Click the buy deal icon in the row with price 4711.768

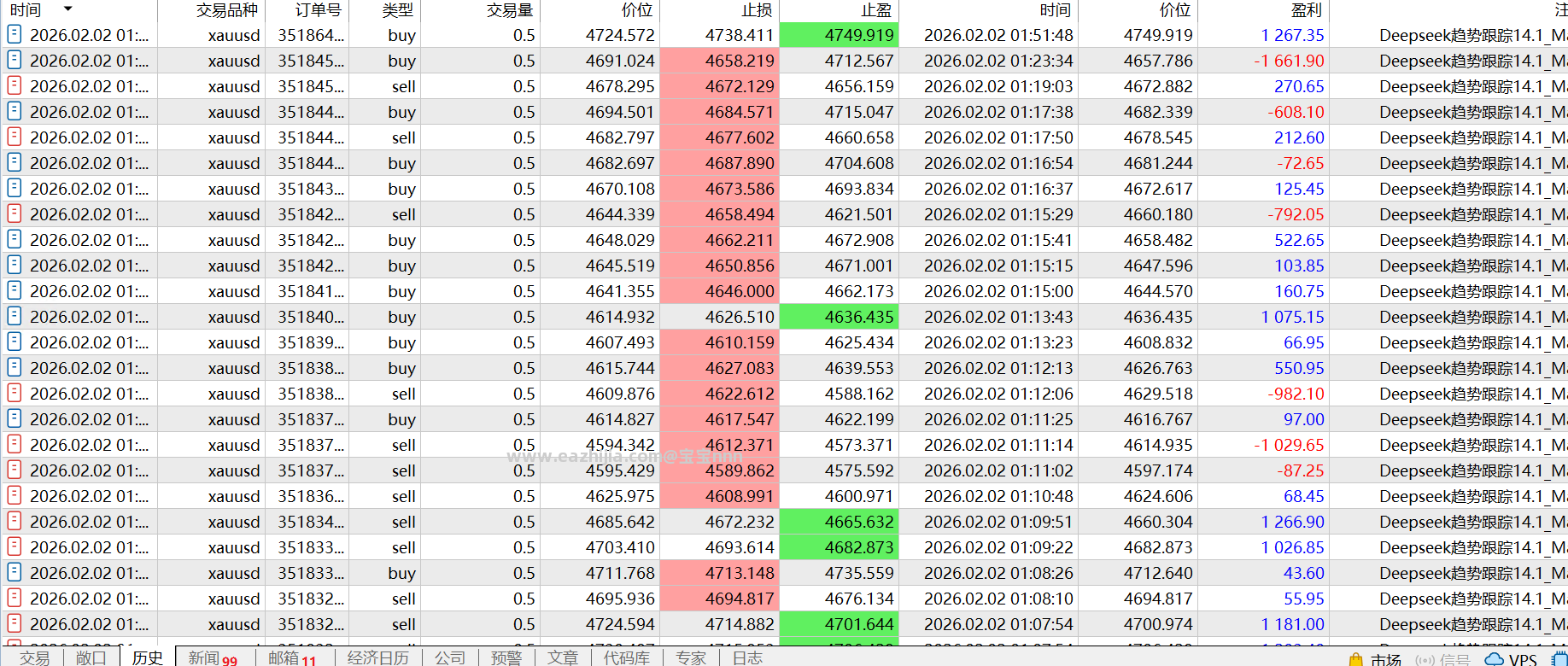(x=14, y=572)
